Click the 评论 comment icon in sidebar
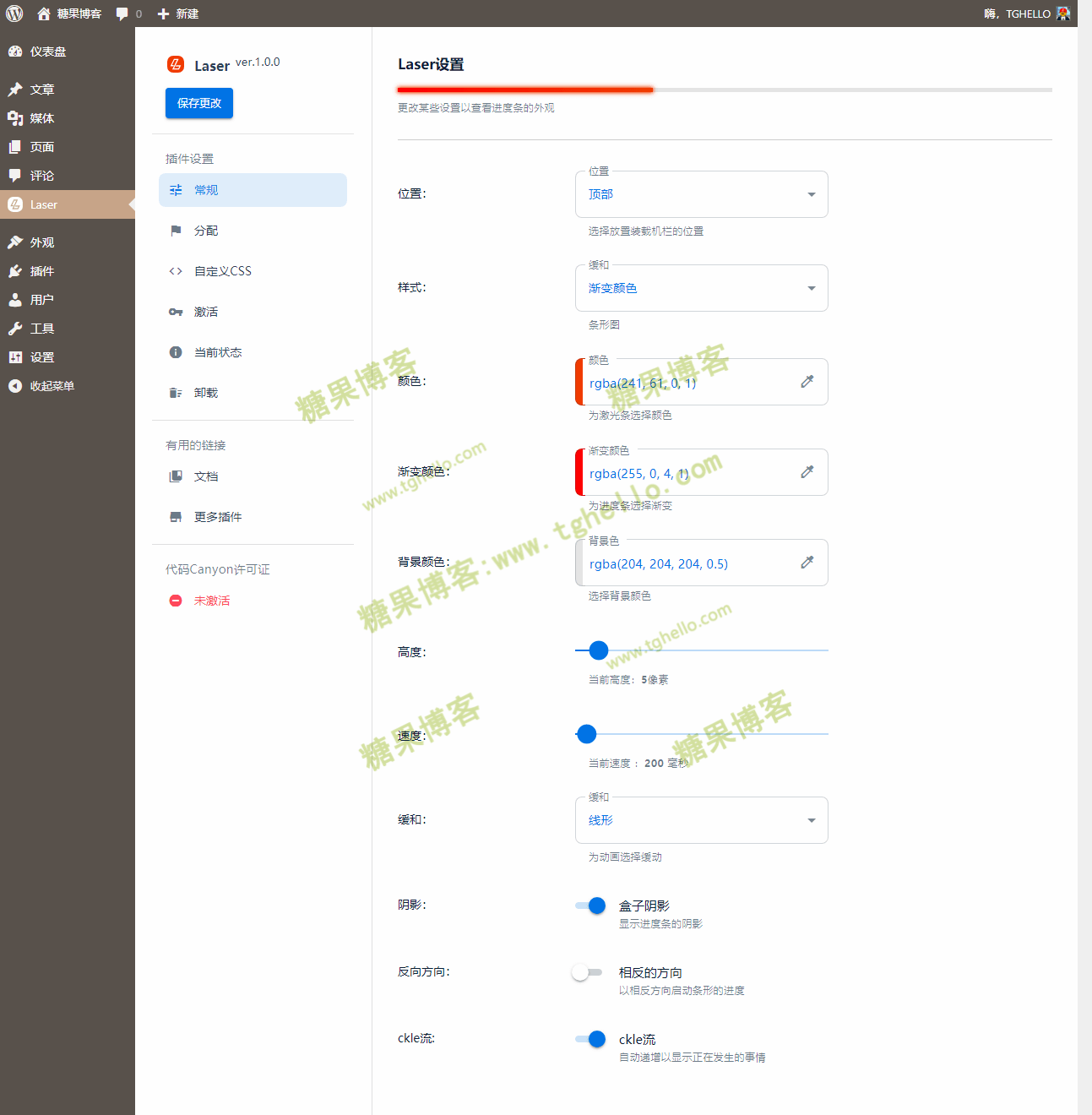The image size is (1092, 1115). pyautogui.click(x=15, y=176)
